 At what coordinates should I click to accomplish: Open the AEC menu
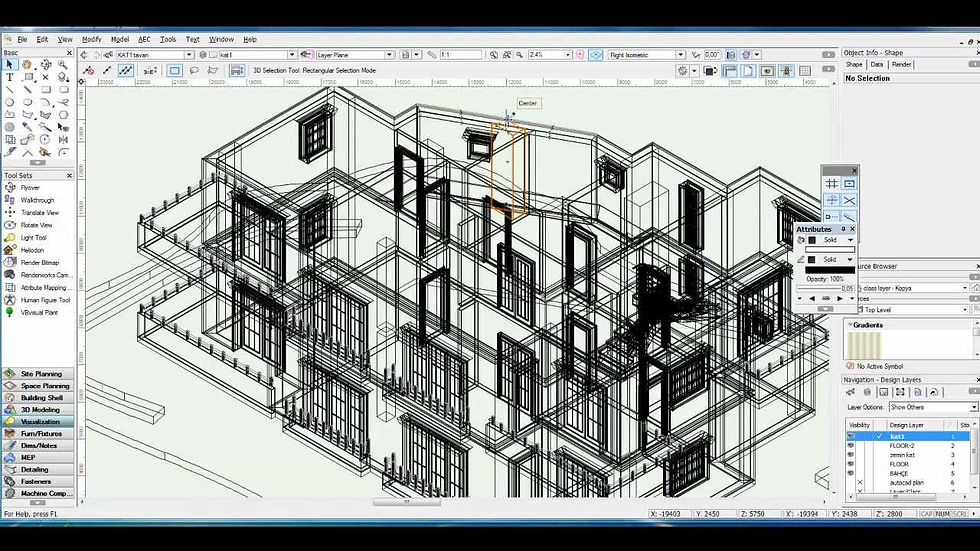[144, 39]
